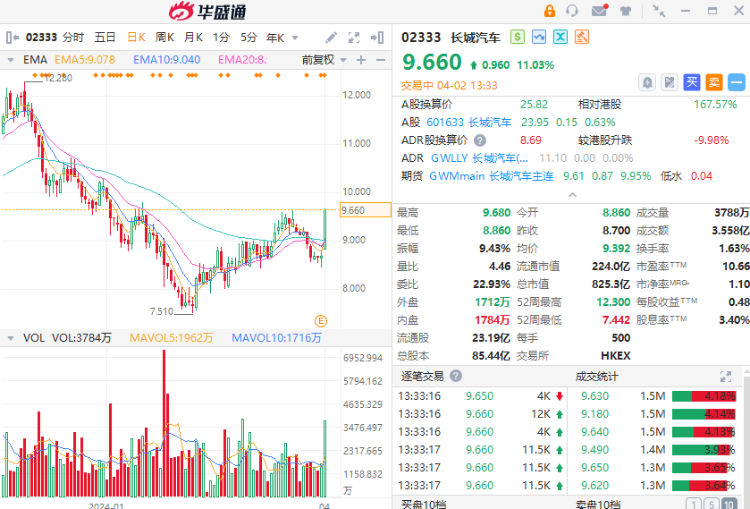Open help icon next to ADR股换算价

[x=480, y=140]
